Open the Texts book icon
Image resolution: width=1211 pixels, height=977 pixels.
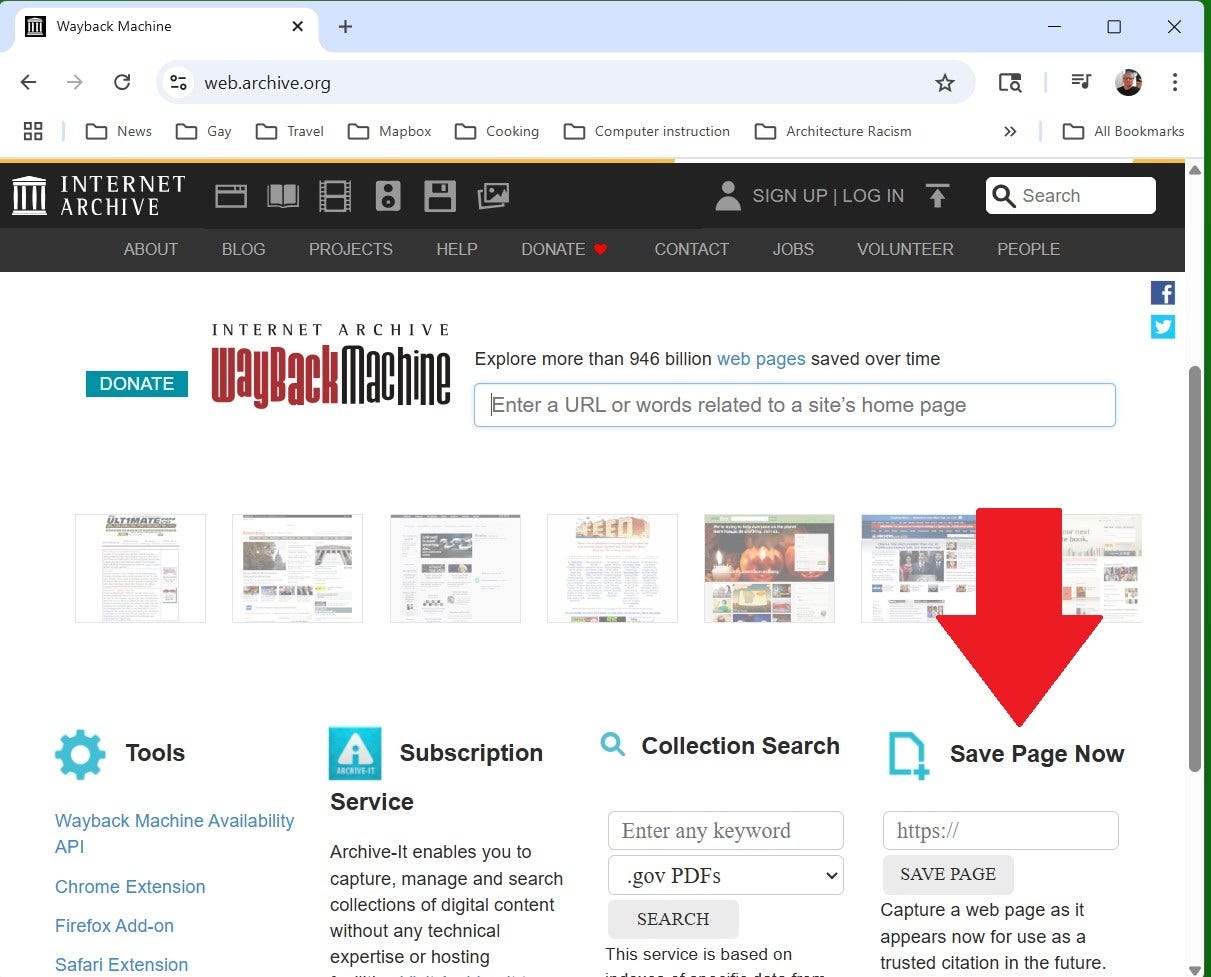[x=283, y=196]
